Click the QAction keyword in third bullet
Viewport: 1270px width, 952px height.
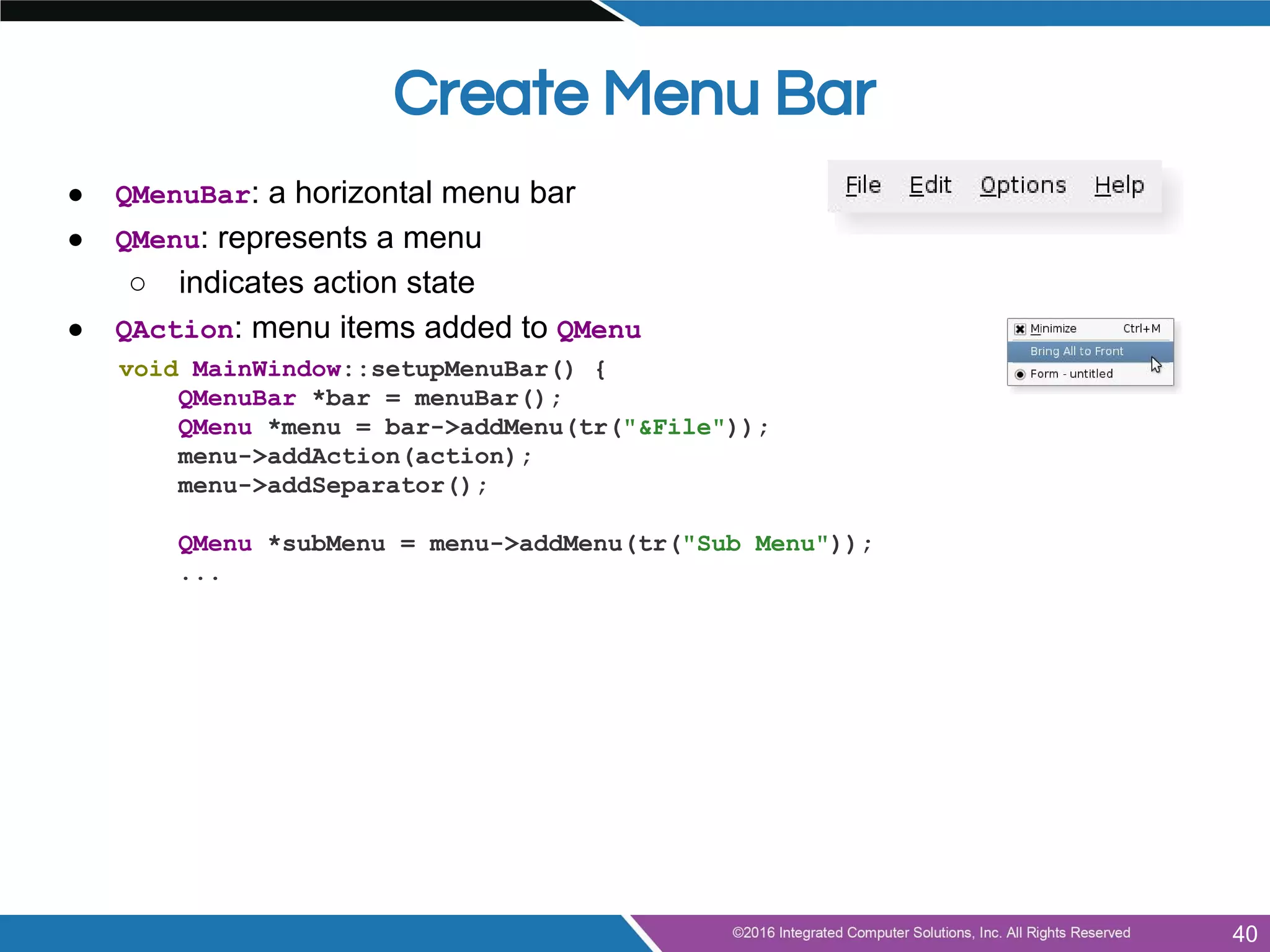click(175, 329)
